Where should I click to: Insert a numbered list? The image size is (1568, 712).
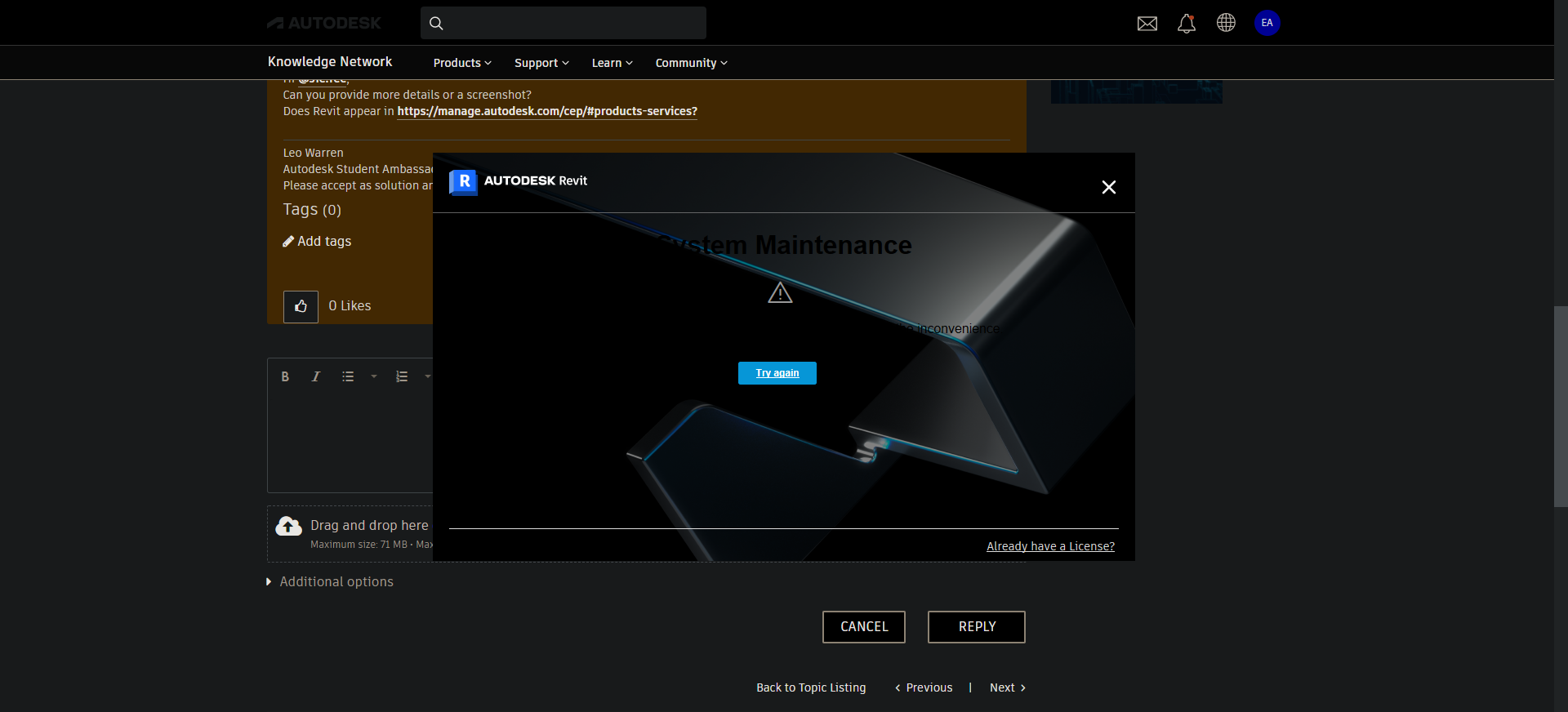click(402, 376)
